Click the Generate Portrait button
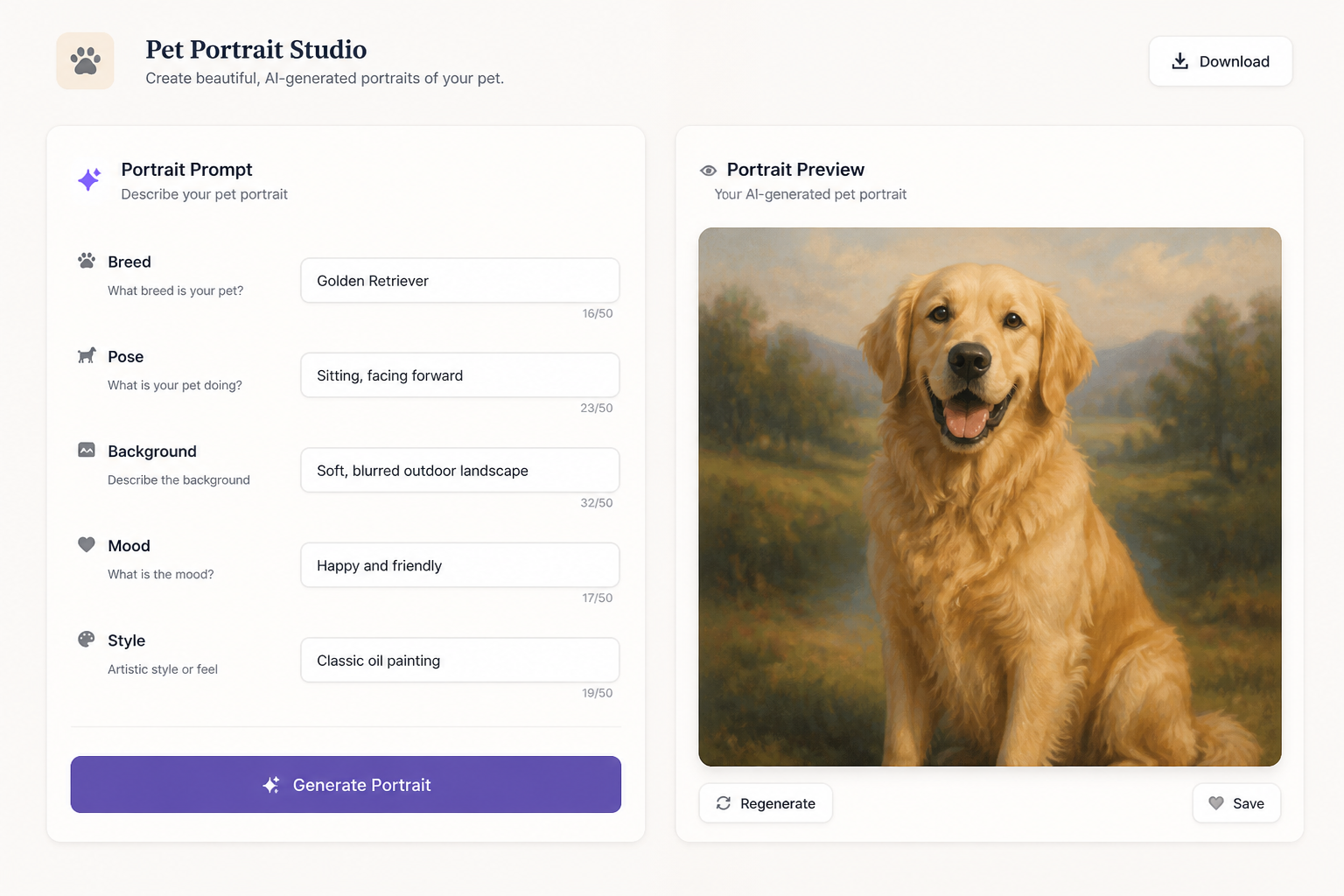This screenshot has height=896, width=1344. pos(346,785)
